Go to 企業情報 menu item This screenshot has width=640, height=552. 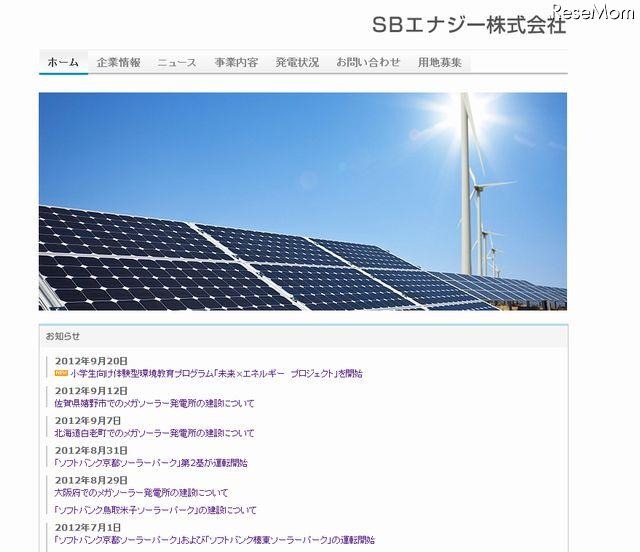(x=119, y=62)
